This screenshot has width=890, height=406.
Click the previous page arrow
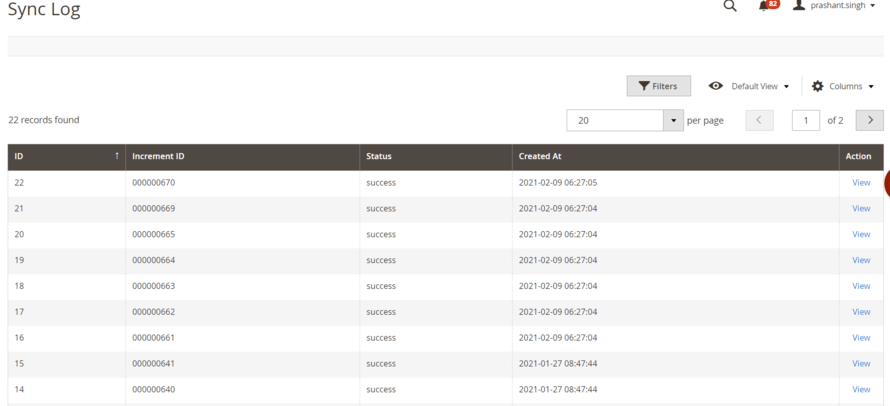click(759, 120)
